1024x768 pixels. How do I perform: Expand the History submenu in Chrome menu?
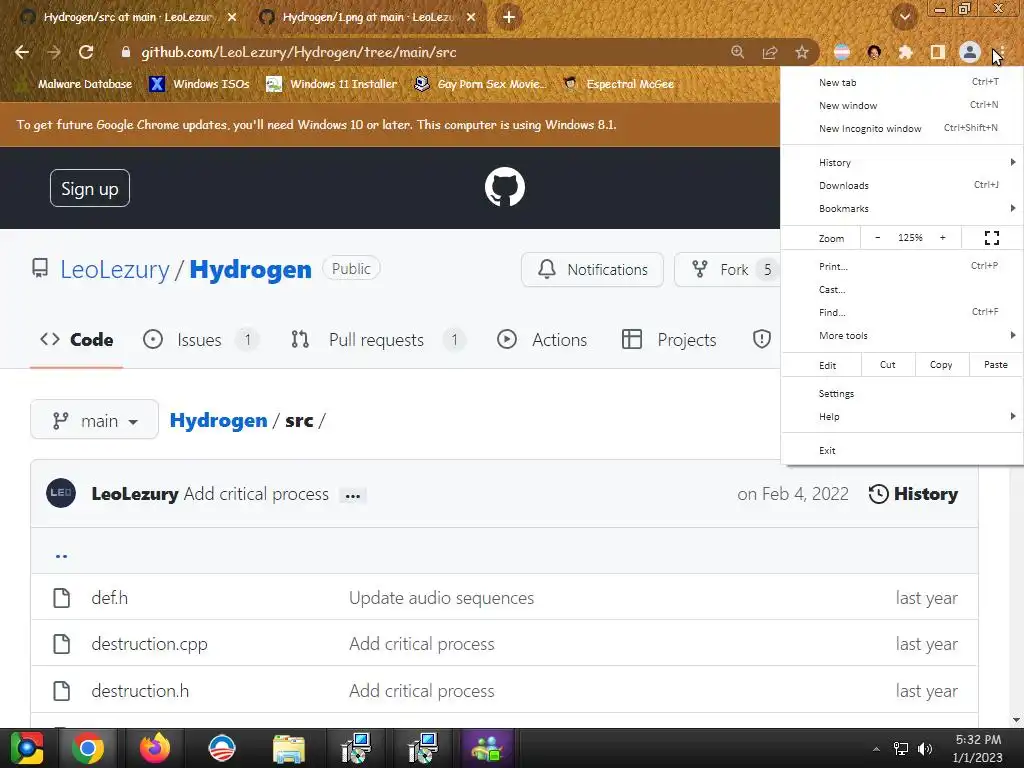(x=902, y=163)
